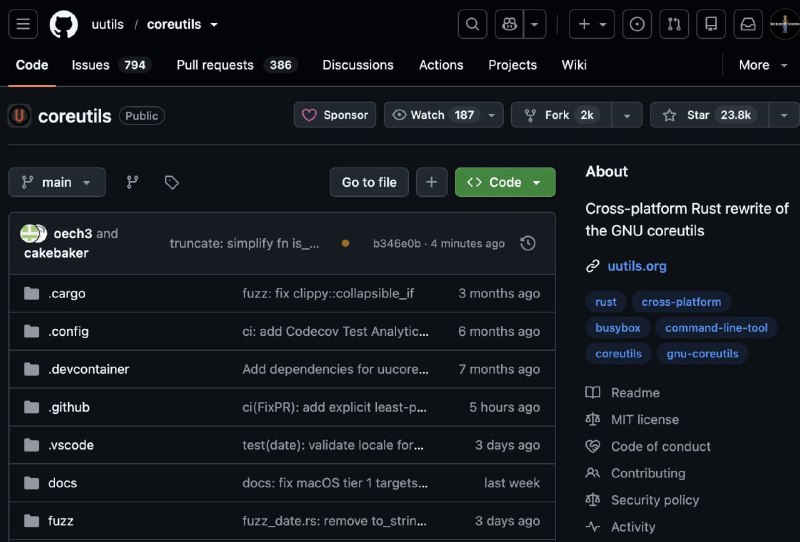This screenshot has height=542, width=800.
Task: Expand the Watch options arrow
Action: (491, 115)
